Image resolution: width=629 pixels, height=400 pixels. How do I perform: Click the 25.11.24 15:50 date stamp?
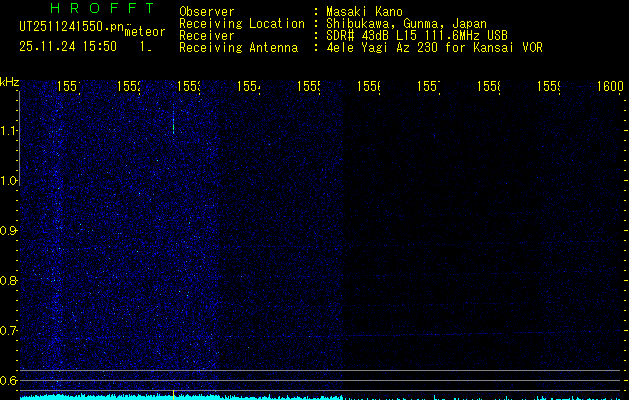68,46
